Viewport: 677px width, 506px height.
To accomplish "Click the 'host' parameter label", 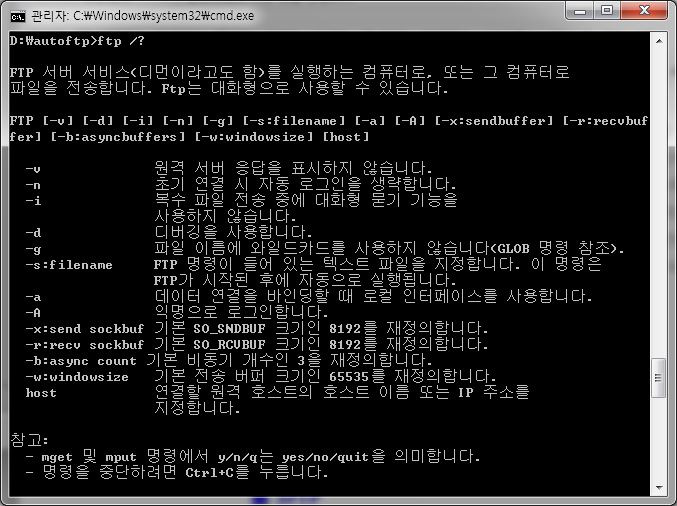I will (41, 393).
